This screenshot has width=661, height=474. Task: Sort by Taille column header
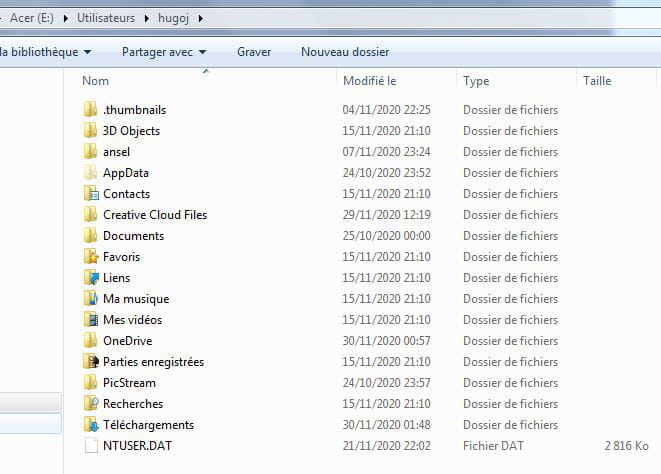(x=597, y=81)
